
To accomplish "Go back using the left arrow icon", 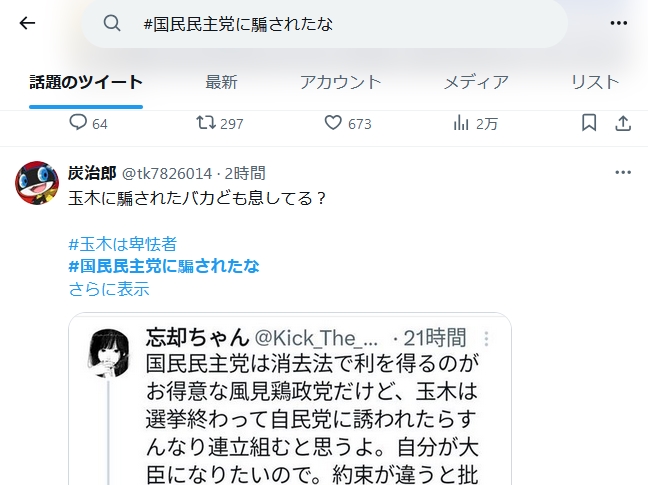I will click(x=27, y=23).
